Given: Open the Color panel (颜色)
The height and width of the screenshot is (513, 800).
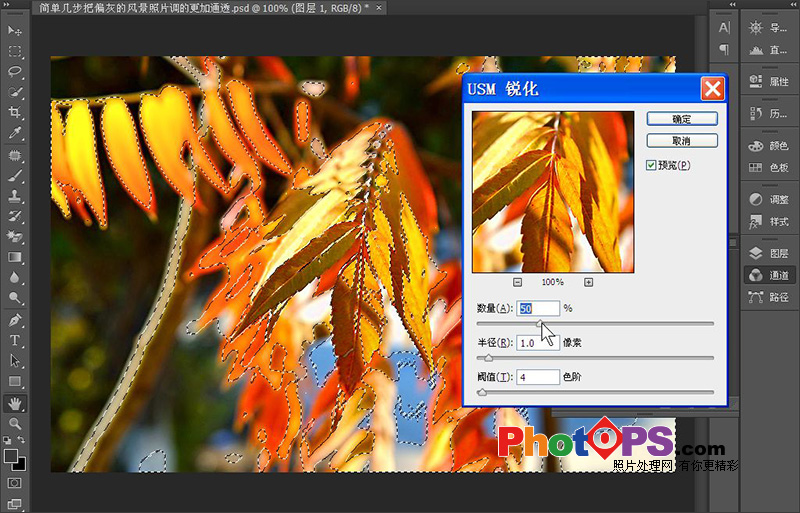Looking at the screenshot, I should tap(769, 146).
